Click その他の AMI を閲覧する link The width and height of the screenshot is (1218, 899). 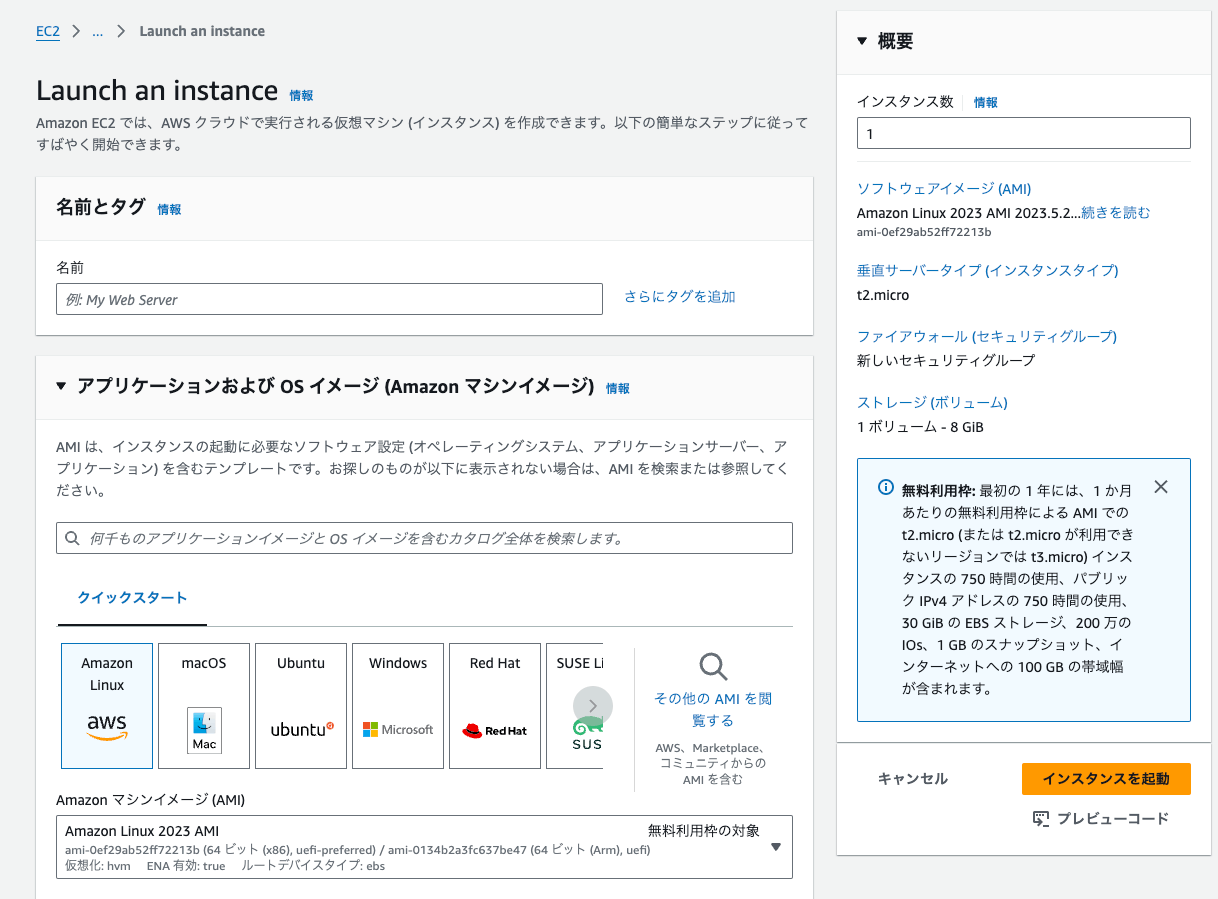tap(713, 709)
